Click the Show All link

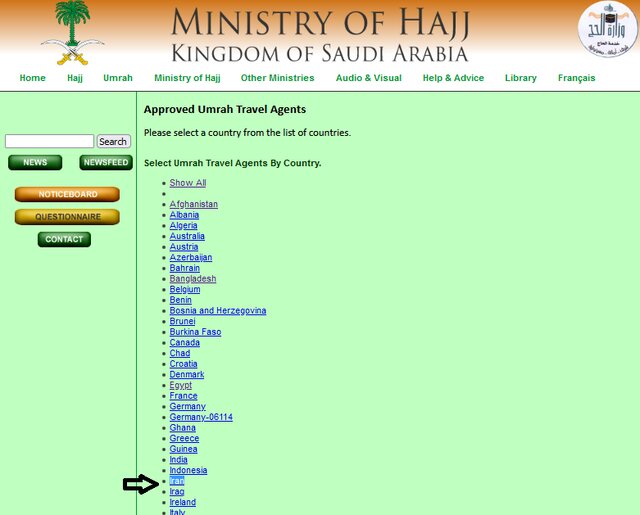pos(188,183)
